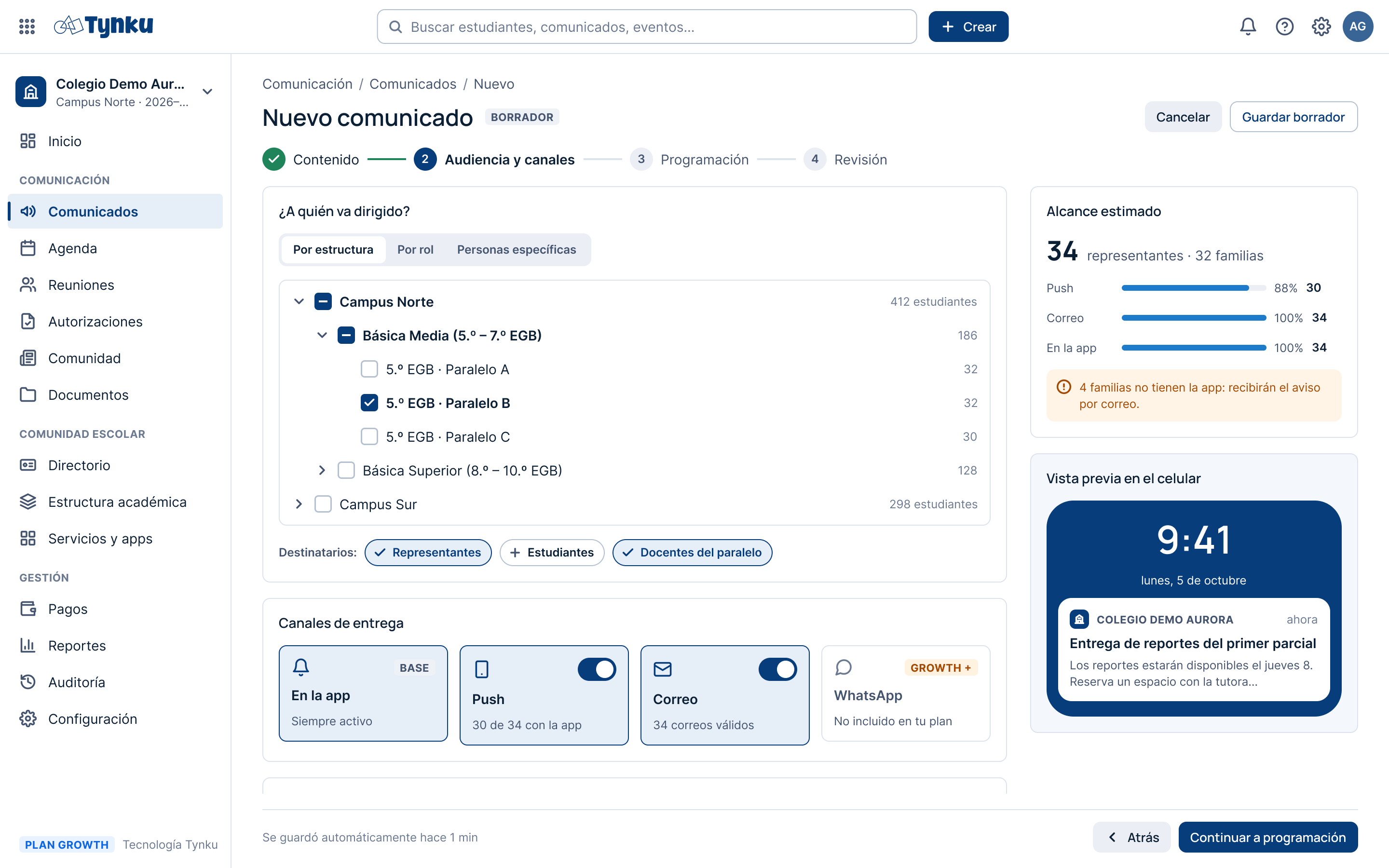The image size is (1389, 868).
Task: Open Comunidad in the sidebar
Action: pos(115,358)
